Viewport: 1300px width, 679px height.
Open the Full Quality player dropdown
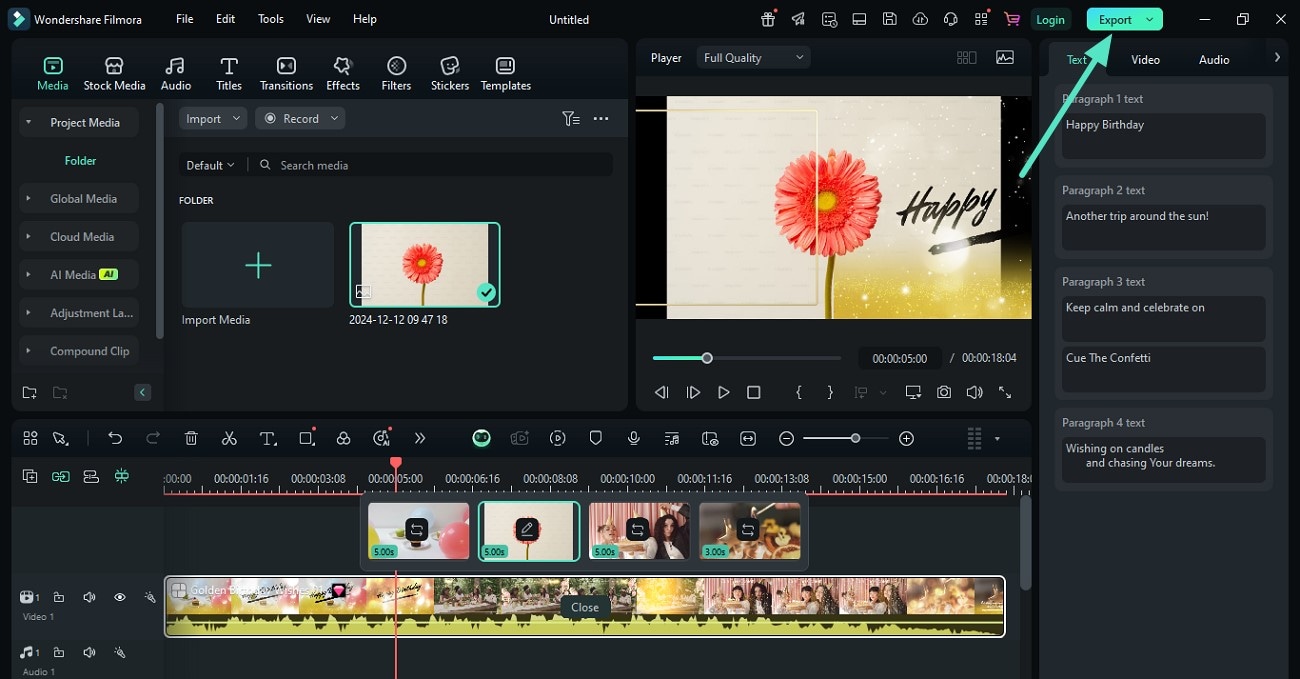tap(753, 58)
